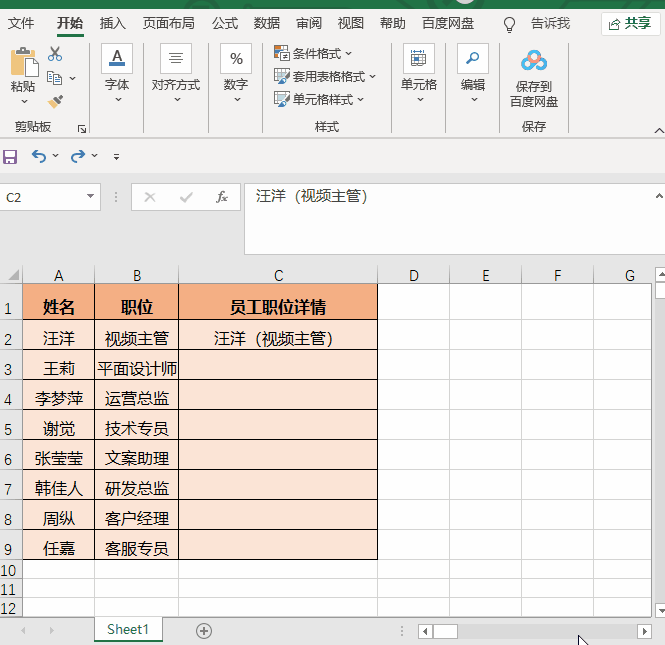Expand the Paste options arrow
This screenshot has height=645, width=665.
pos(24,101)
